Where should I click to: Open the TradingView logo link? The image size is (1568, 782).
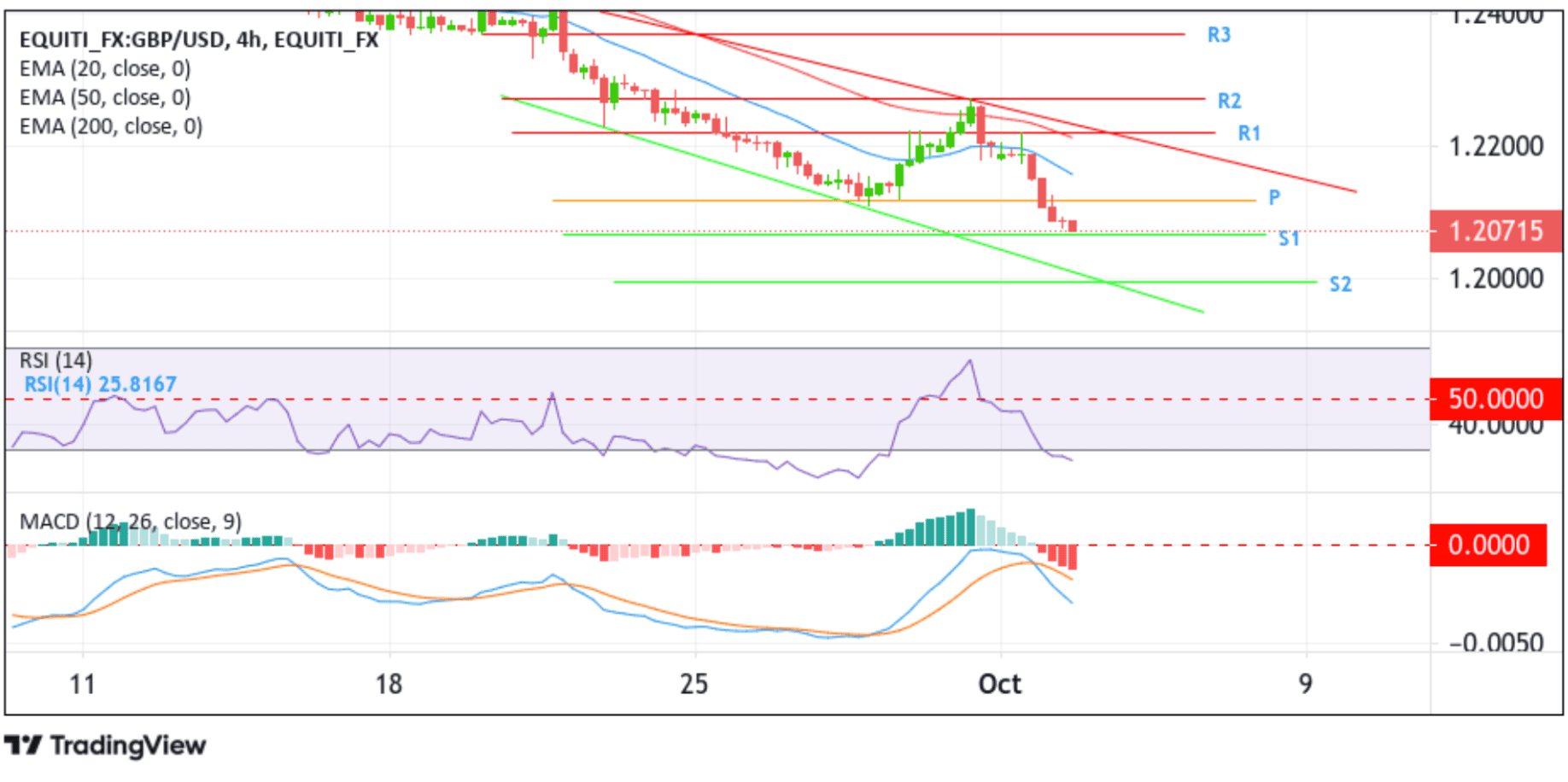pos(105,745)
